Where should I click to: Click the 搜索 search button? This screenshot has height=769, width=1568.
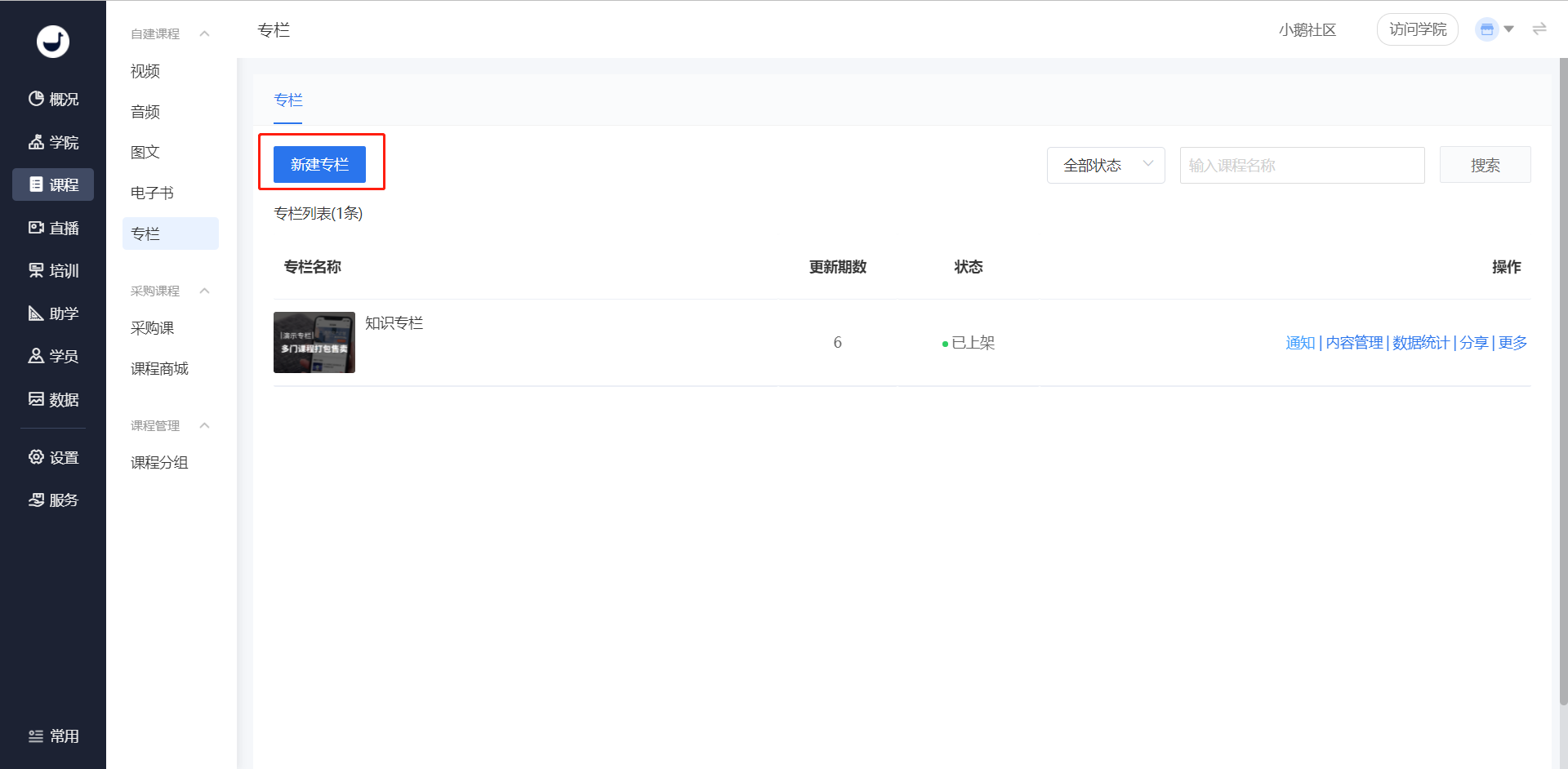coord(1485,165)
